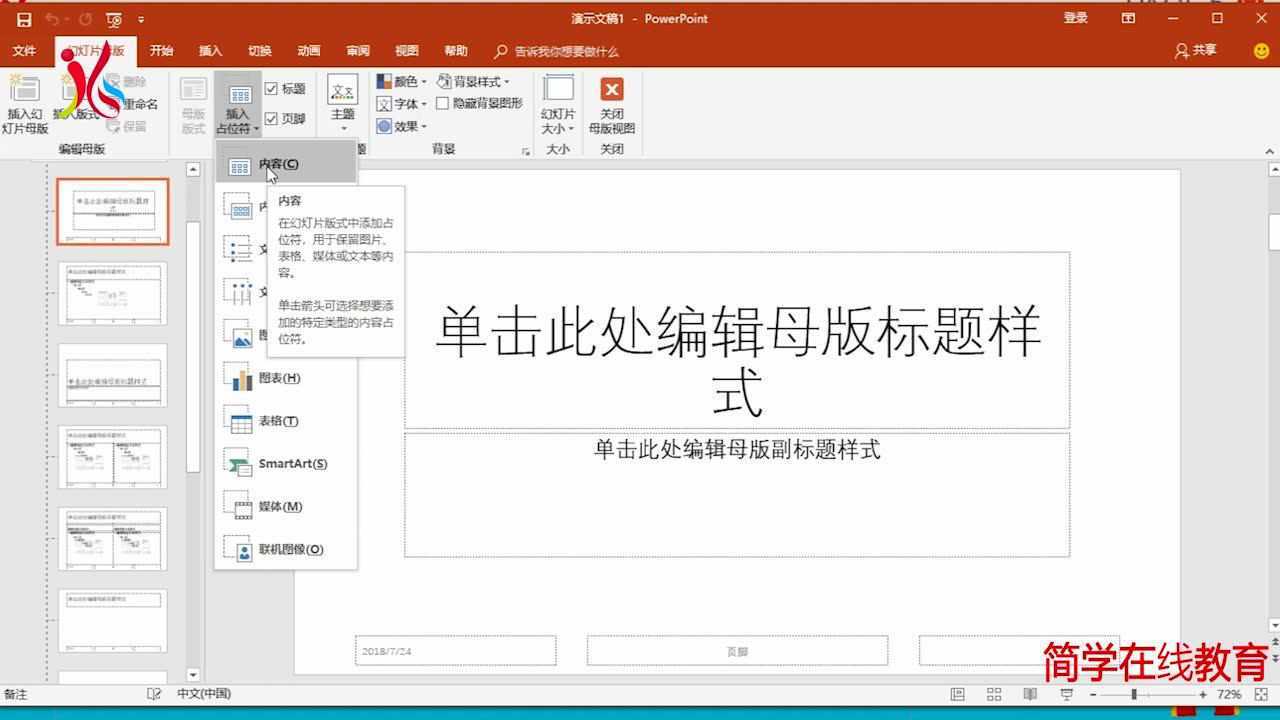Click the Insert Placeholder (插入占位符) icon
The image size is (1280, 720).
tap(238, 96)
